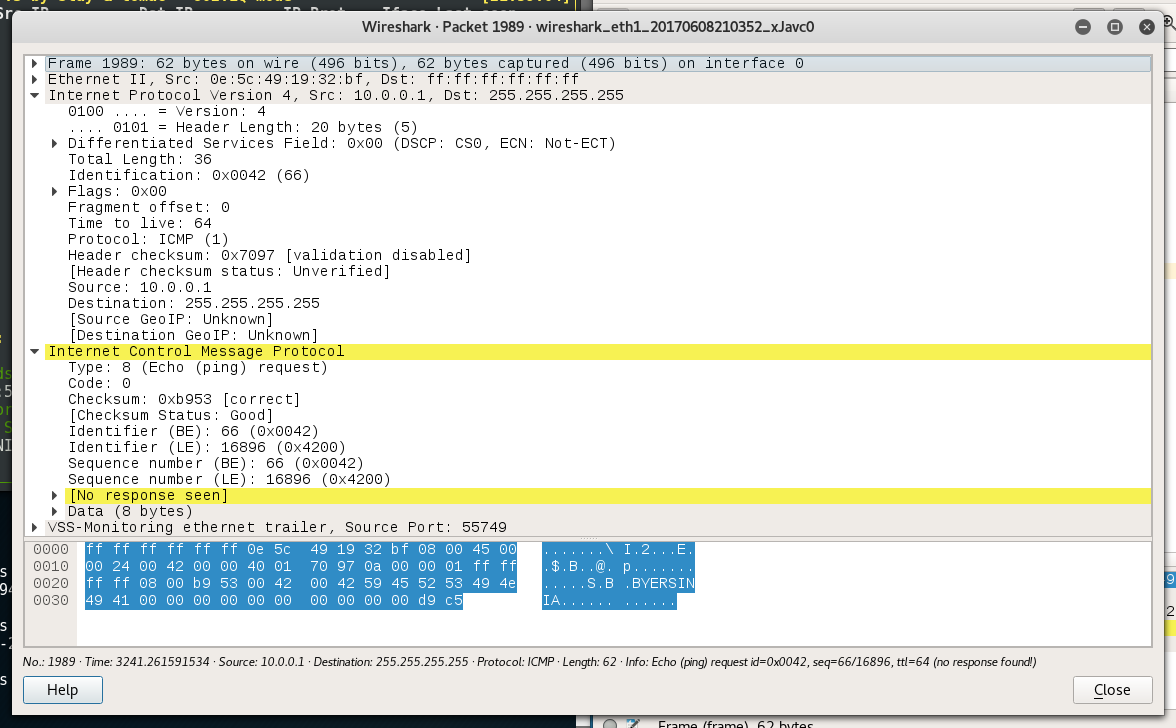Click the BYERSIN ASCII text in bytes pane

pos(663,583)
